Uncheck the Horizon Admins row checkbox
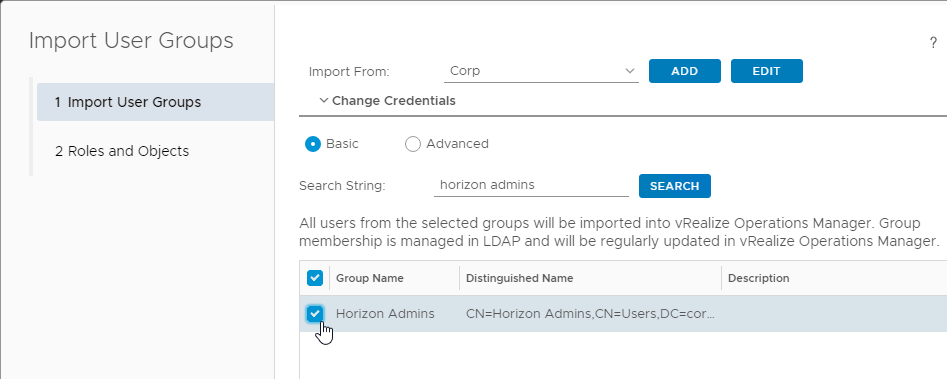Screen dimensions: 947x379 pos(315,313)
